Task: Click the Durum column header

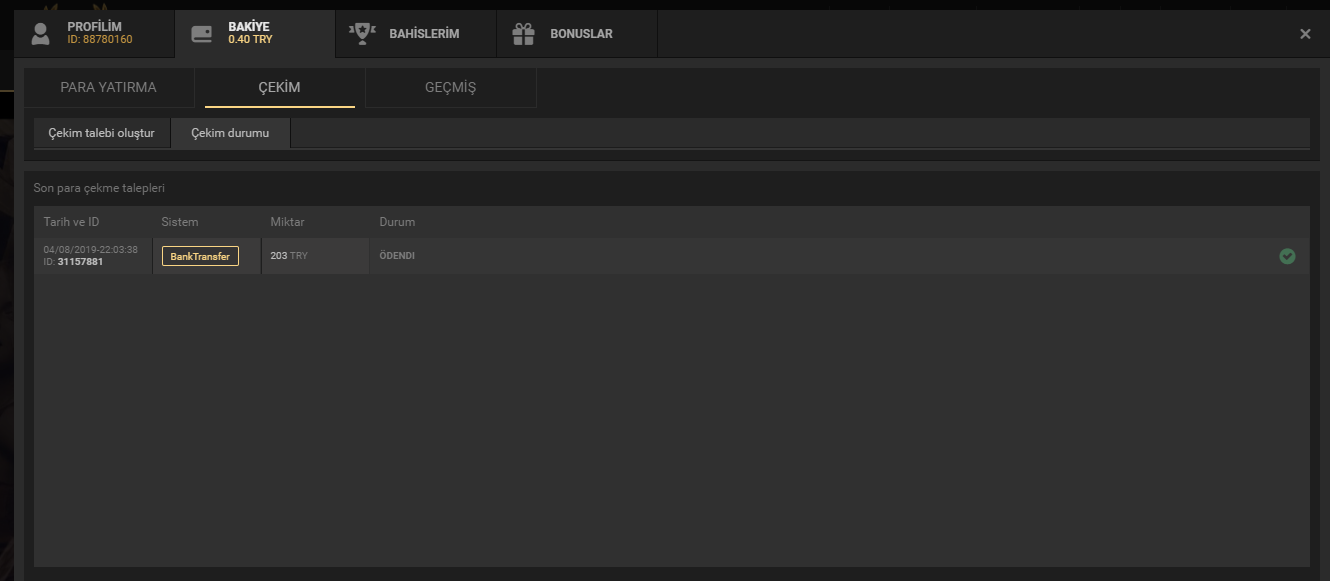Action: [x=397, y=222]
